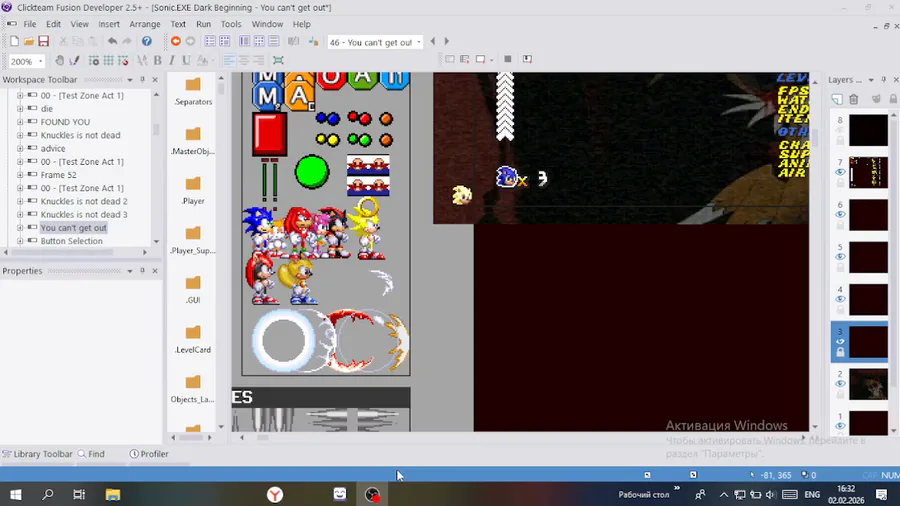Run project with orange arrow icon

176,41
